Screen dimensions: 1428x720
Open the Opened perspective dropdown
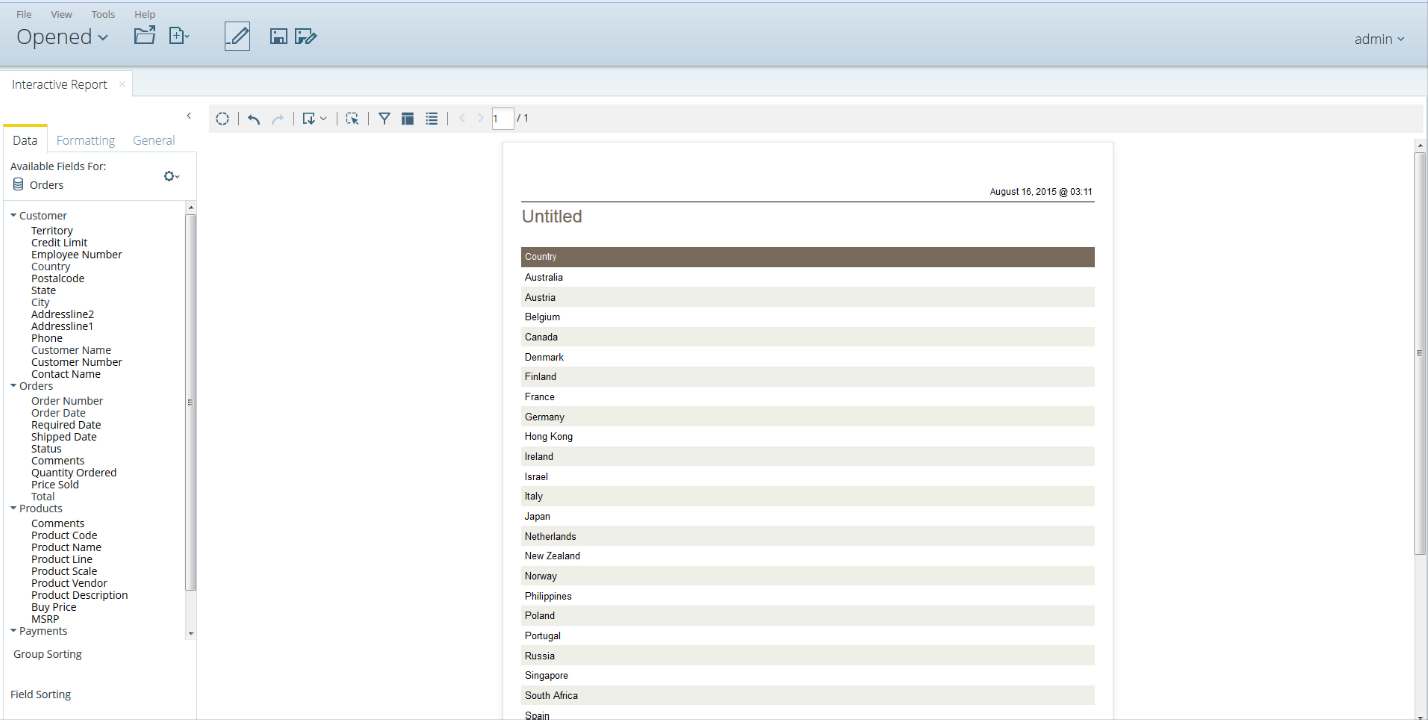[62, 37]
